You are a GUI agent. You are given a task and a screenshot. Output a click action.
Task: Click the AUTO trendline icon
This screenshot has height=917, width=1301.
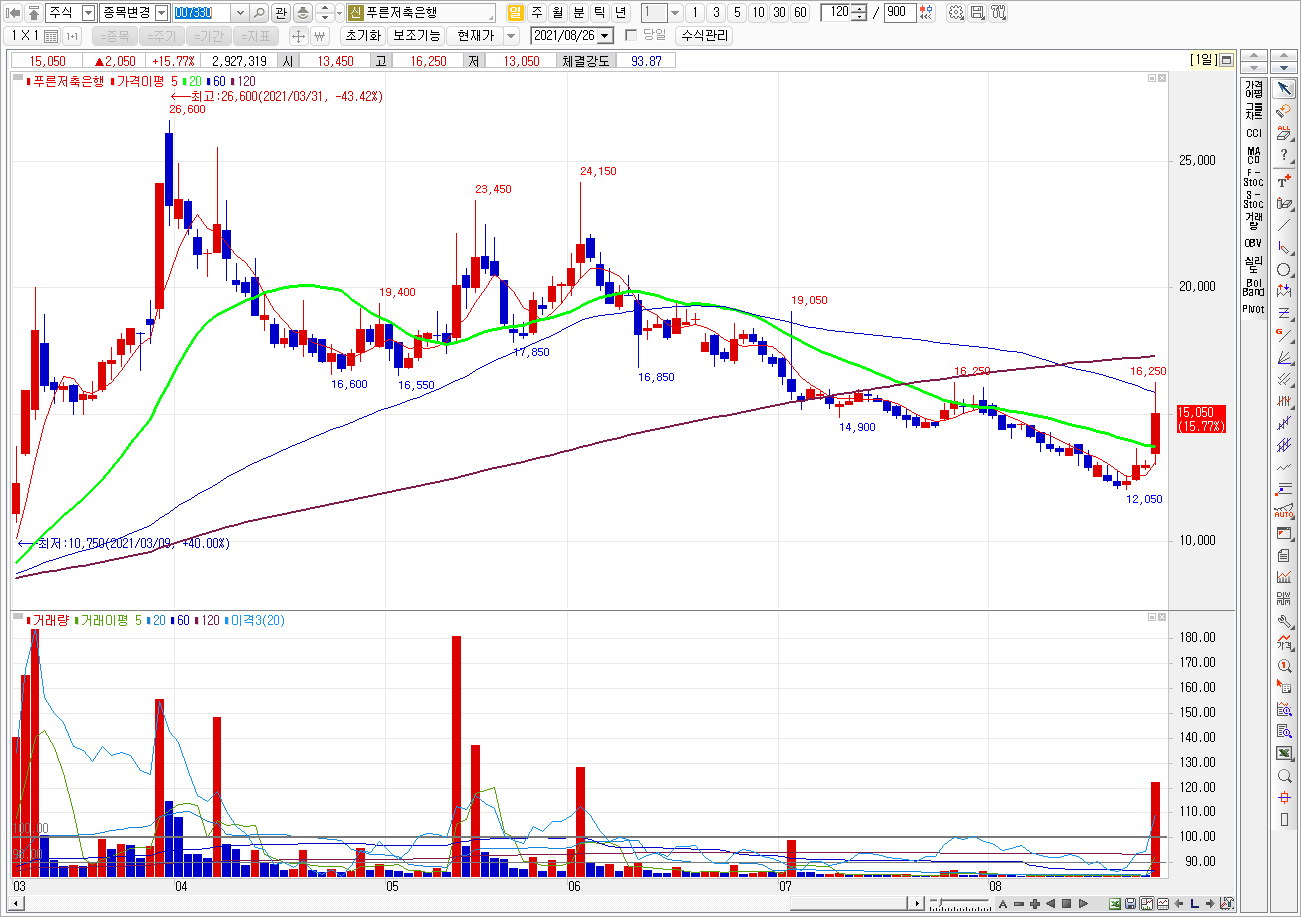tap(1285, 510)
